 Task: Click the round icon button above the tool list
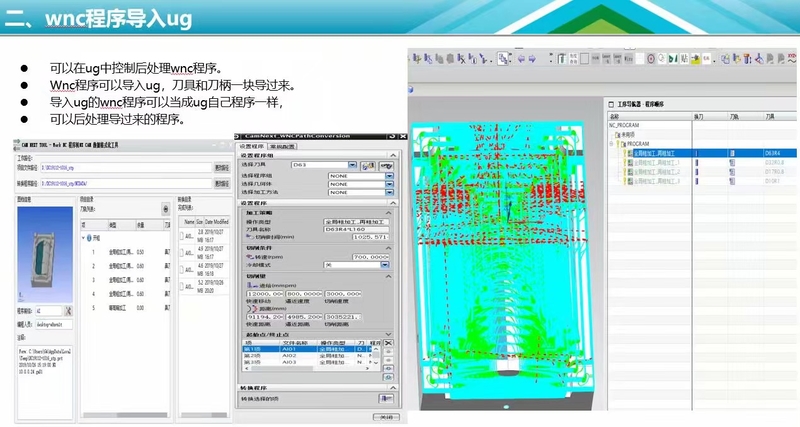[165, 209]
